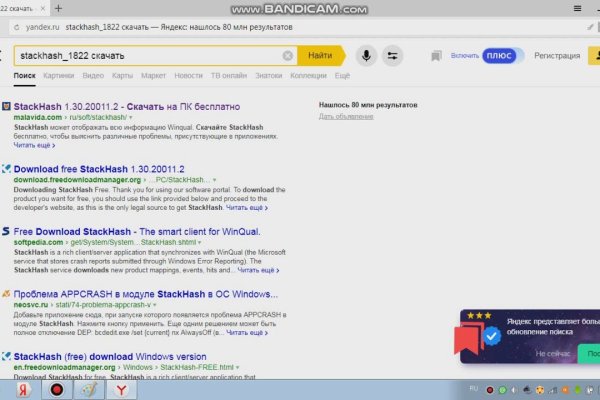Expand Читать ещё under softpedia result
This screenshot has height=400, width=600.
click(x=256, y=270)
